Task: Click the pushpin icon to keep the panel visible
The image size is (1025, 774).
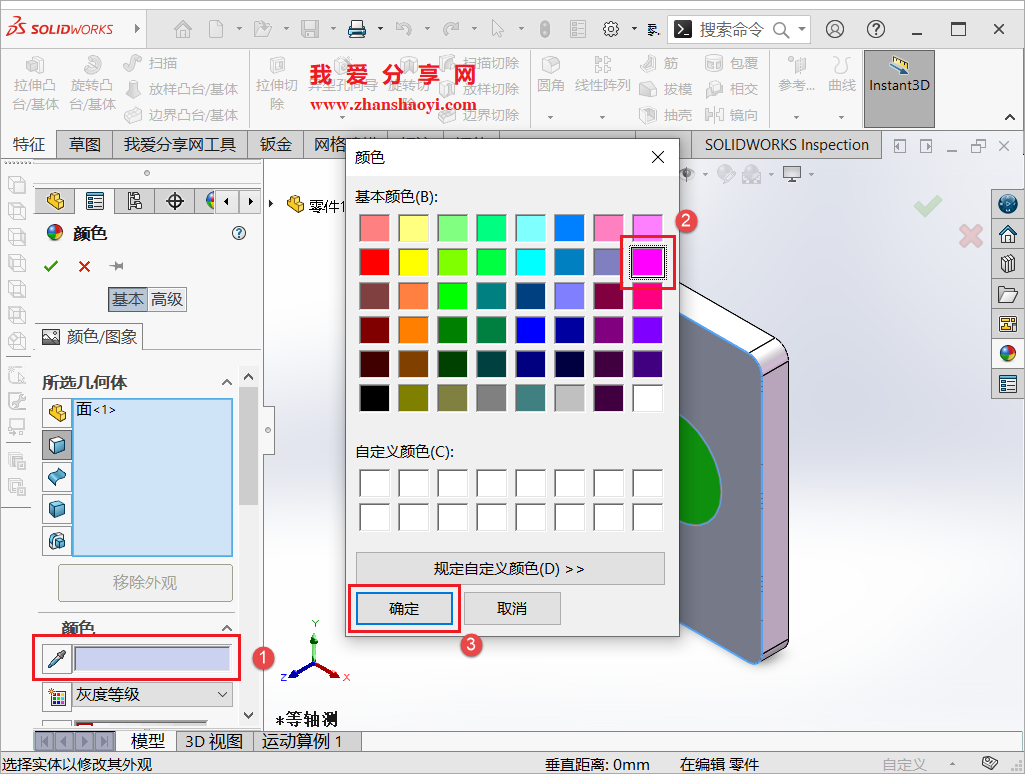Action: (x=114, y=266)
